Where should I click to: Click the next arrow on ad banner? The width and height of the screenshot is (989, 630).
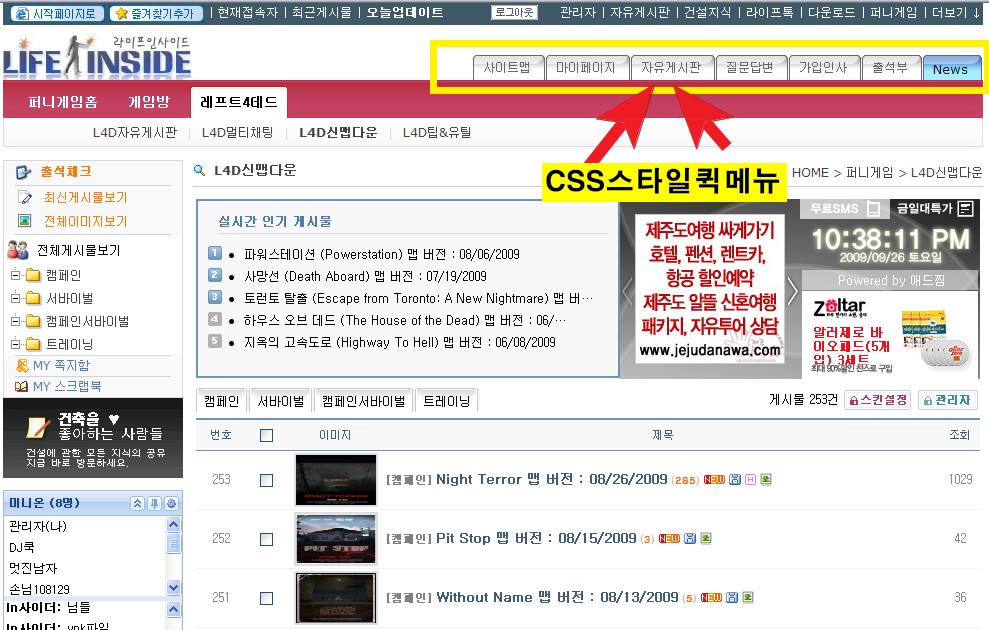pos(793,291)
